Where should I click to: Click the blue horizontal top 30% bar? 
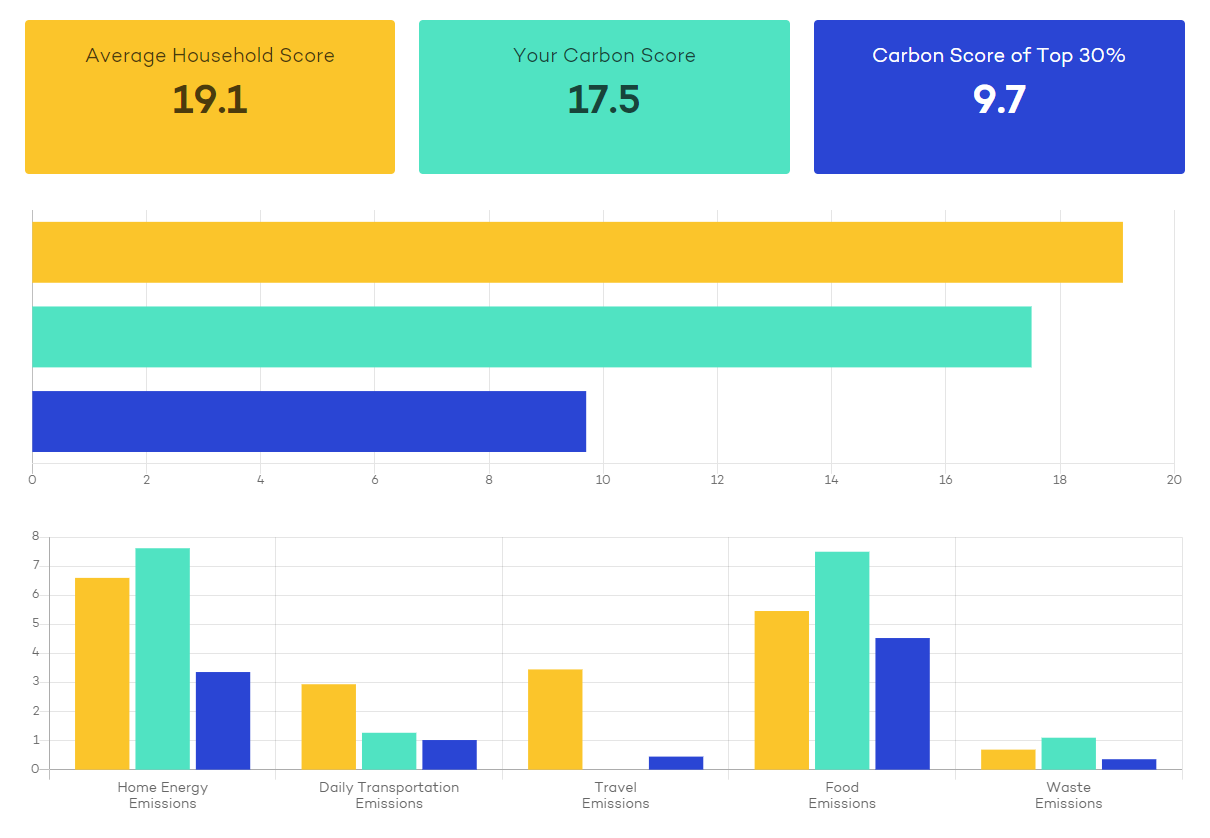309,421
